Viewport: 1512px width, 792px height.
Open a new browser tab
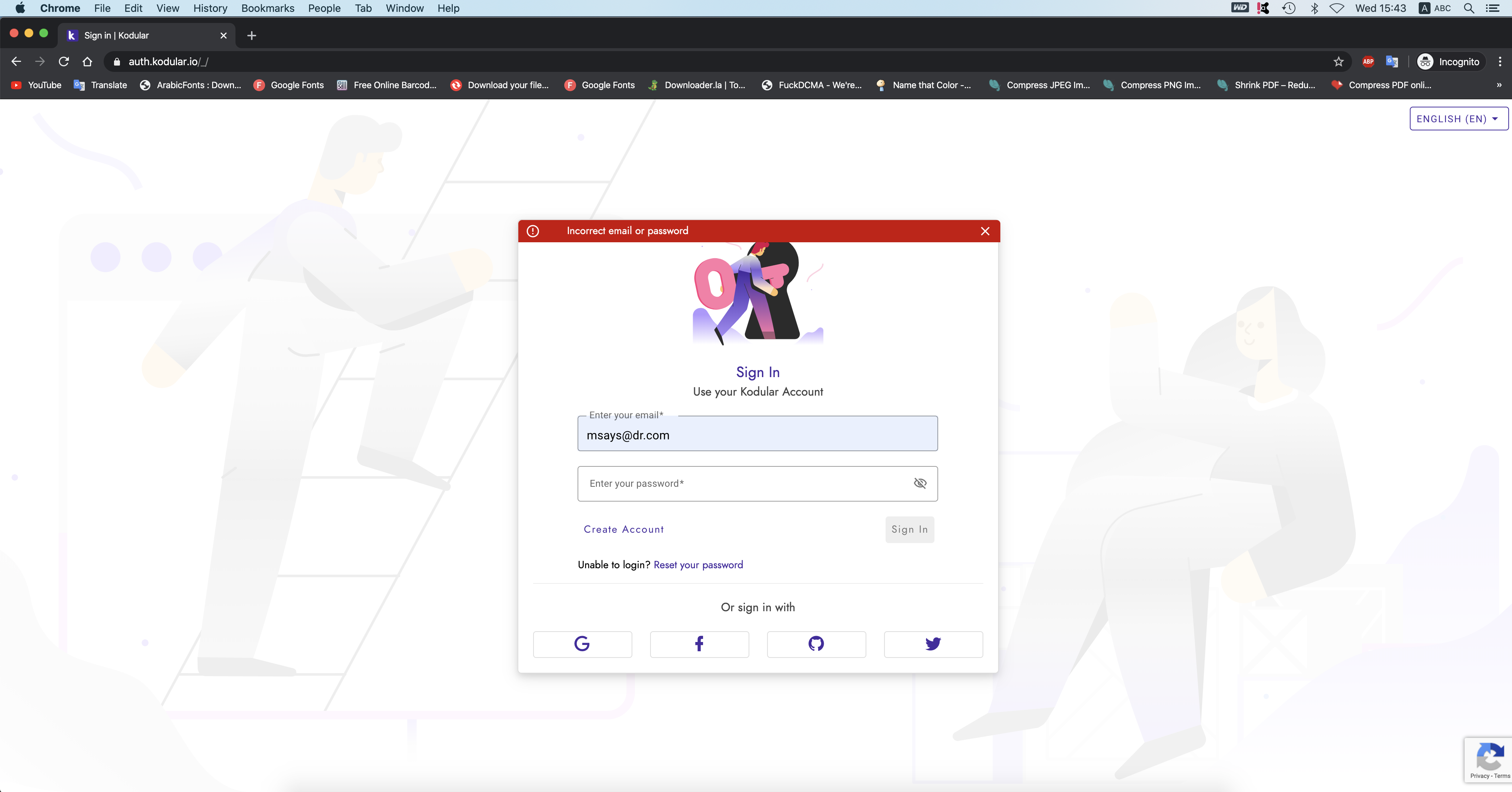[252, 35]
